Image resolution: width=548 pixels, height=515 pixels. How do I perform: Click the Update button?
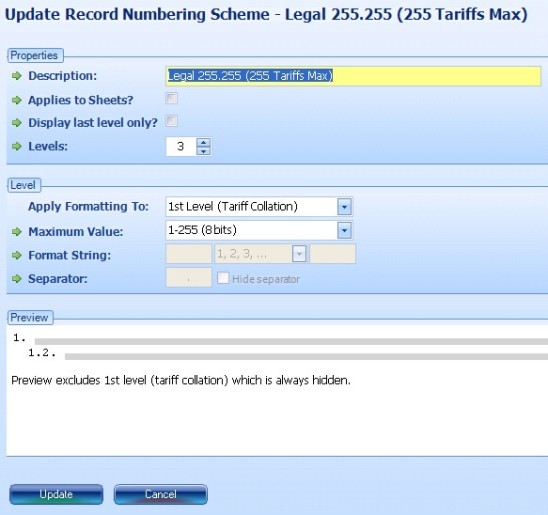point(56,494)
